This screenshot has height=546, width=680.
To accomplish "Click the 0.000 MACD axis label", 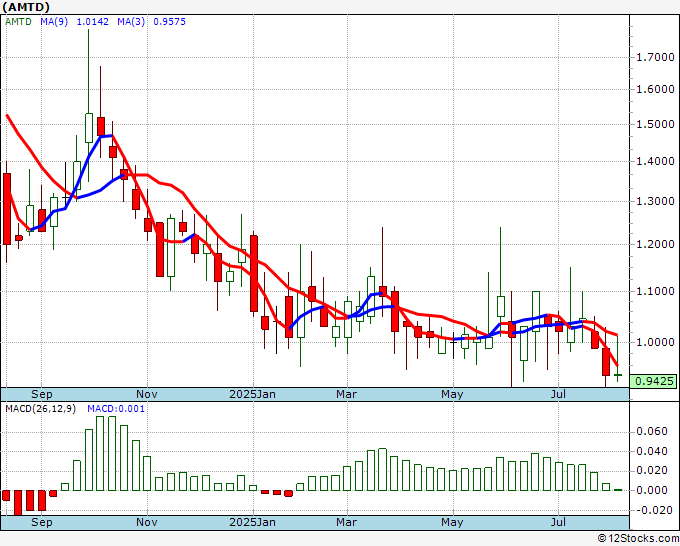I will point(652,490).
